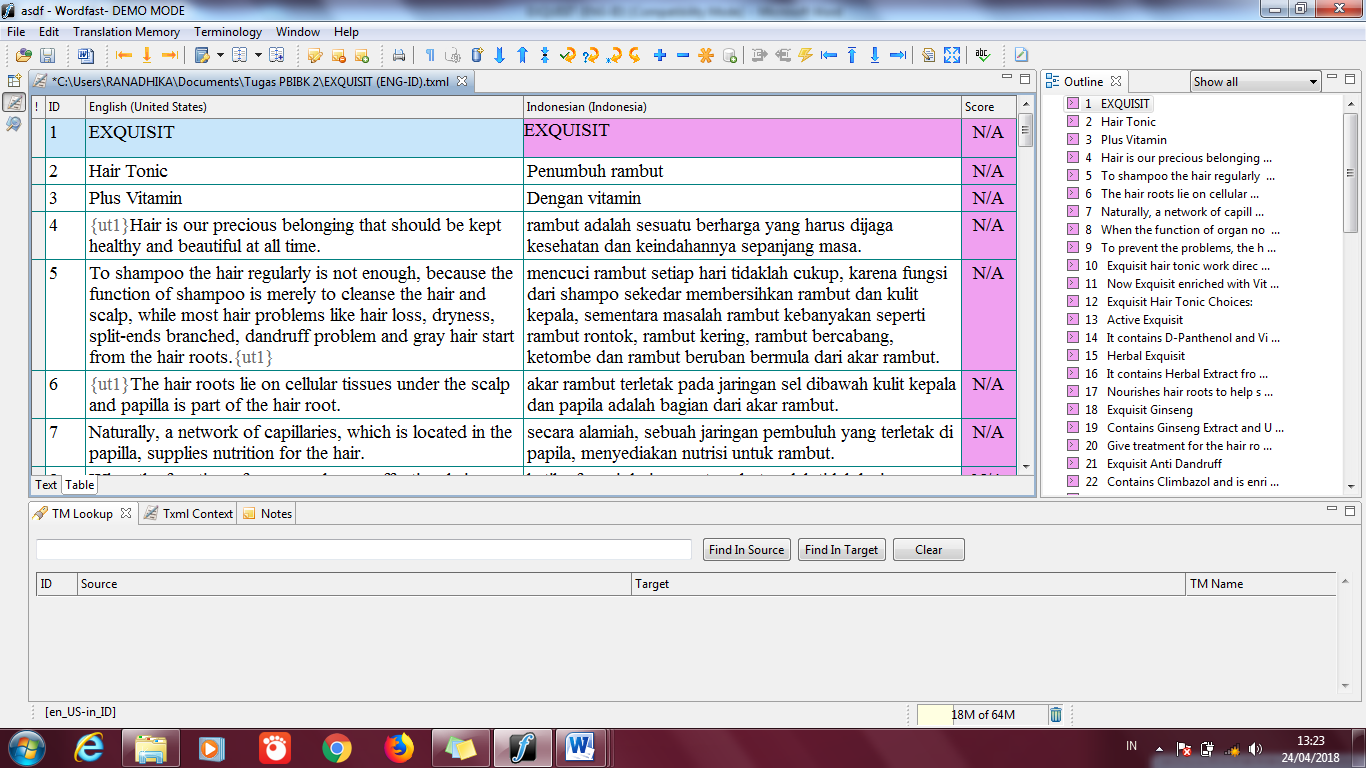Open the File menu
Viewport: 1366px width, 768px height.
point(16,32)
